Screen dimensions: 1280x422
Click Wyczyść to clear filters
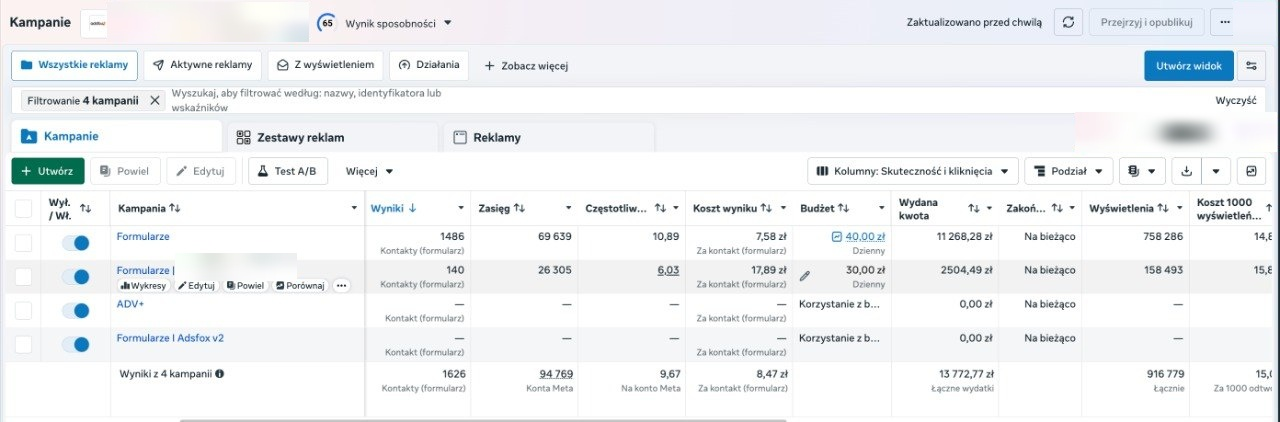click(1236, 100)
